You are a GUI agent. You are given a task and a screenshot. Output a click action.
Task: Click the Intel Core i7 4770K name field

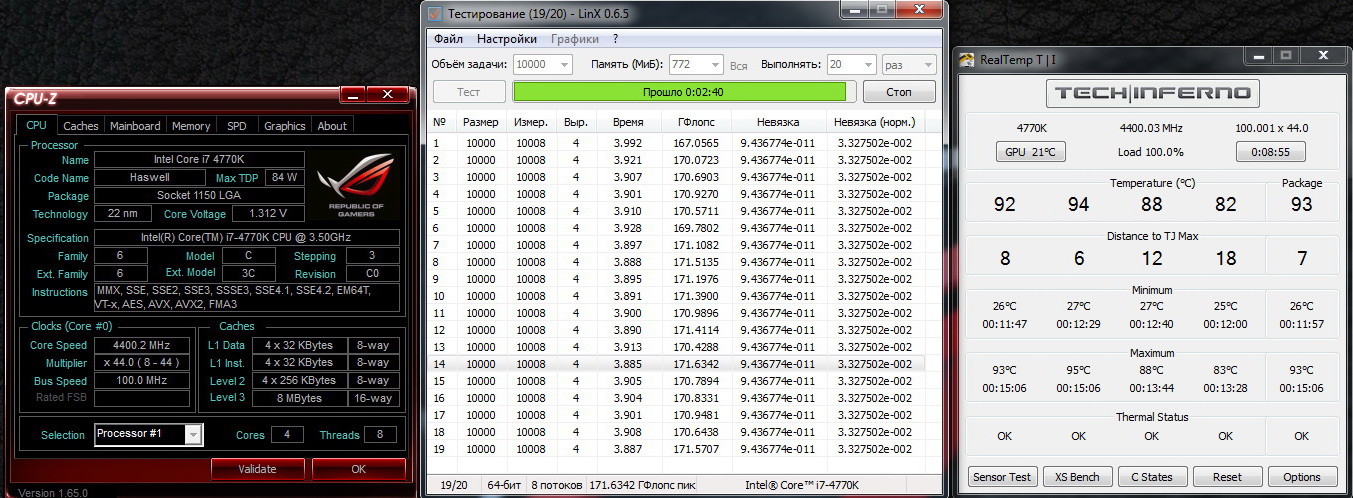pyautogui.click(x=199, y=160)
